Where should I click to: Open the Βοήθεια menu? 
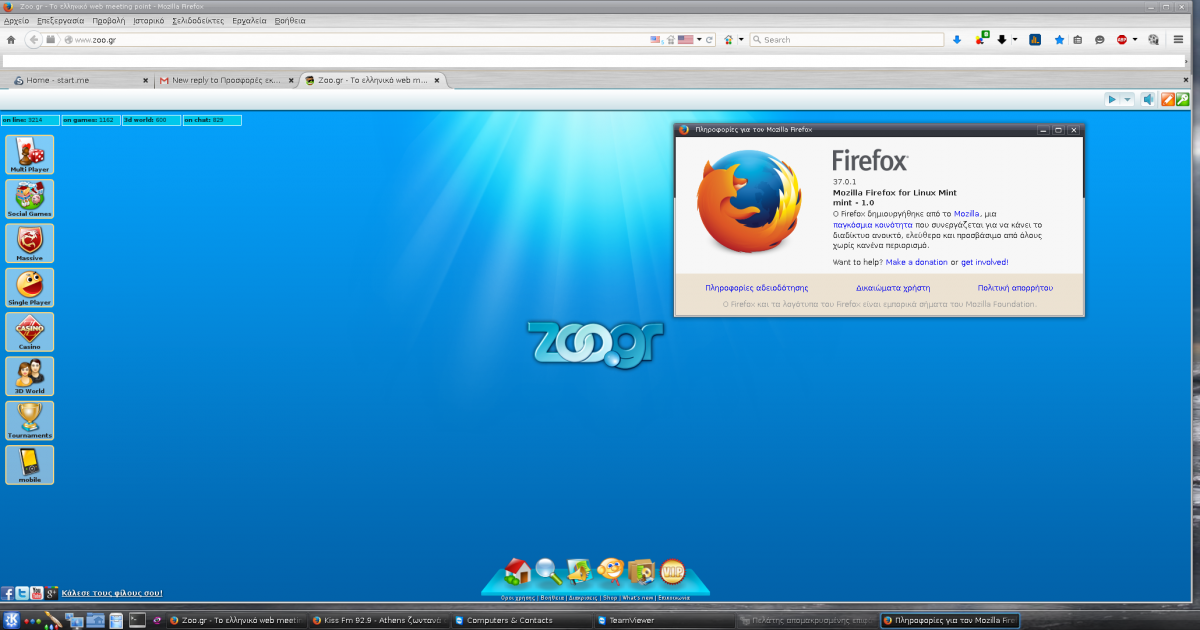pos(289,20)
